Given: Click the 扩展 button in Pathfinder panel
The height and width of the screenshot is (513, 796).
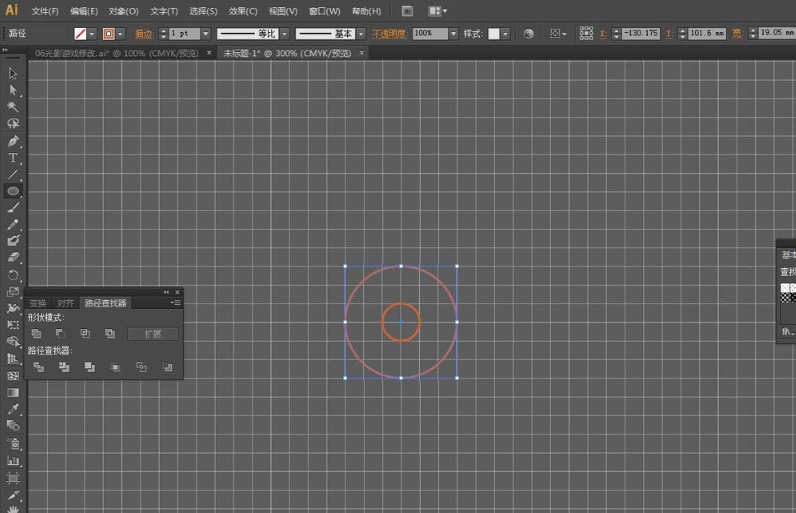Looking at the screenshot, I should (x=153, y=334).
